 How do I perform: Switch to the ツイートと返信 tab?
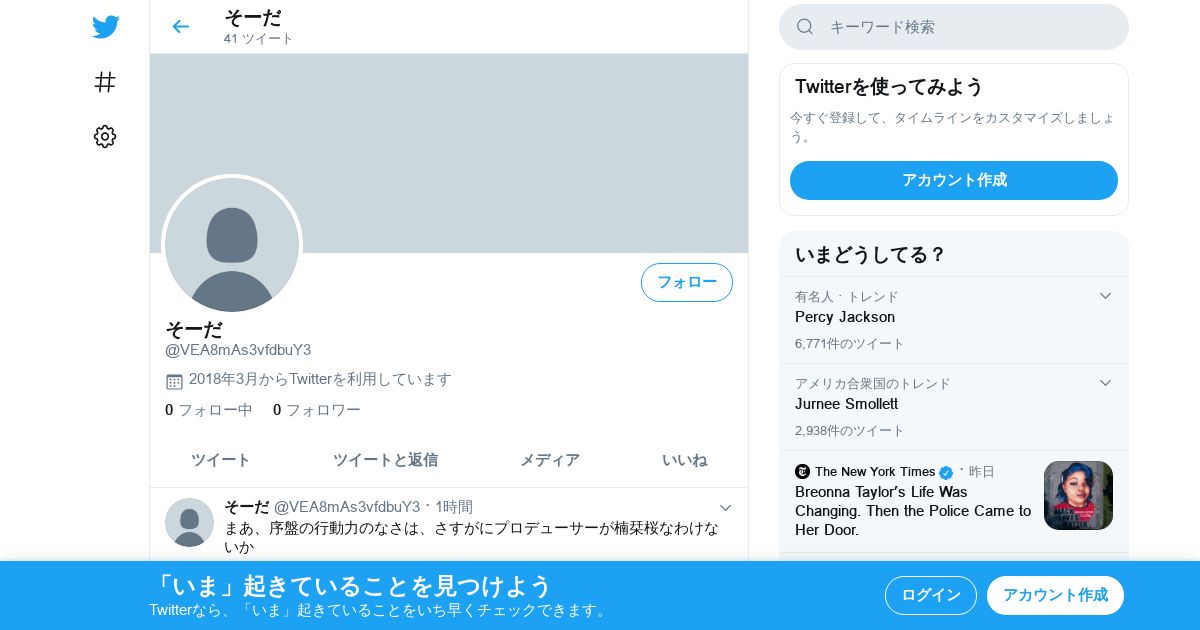tap(385, 460)
